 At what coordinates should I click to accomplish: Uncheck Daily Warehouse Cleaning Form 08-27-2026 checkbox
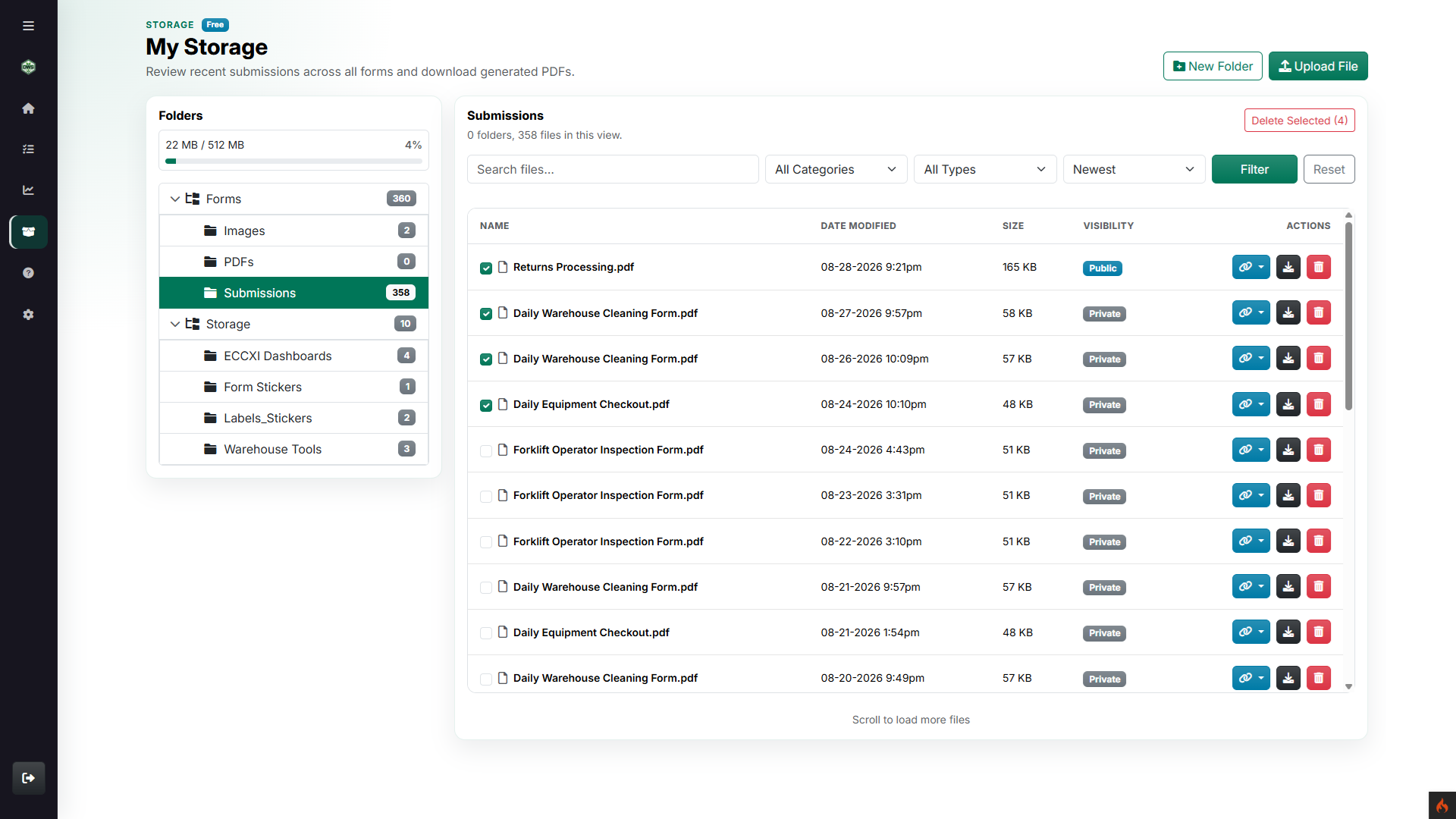click(x=486, y=314)
